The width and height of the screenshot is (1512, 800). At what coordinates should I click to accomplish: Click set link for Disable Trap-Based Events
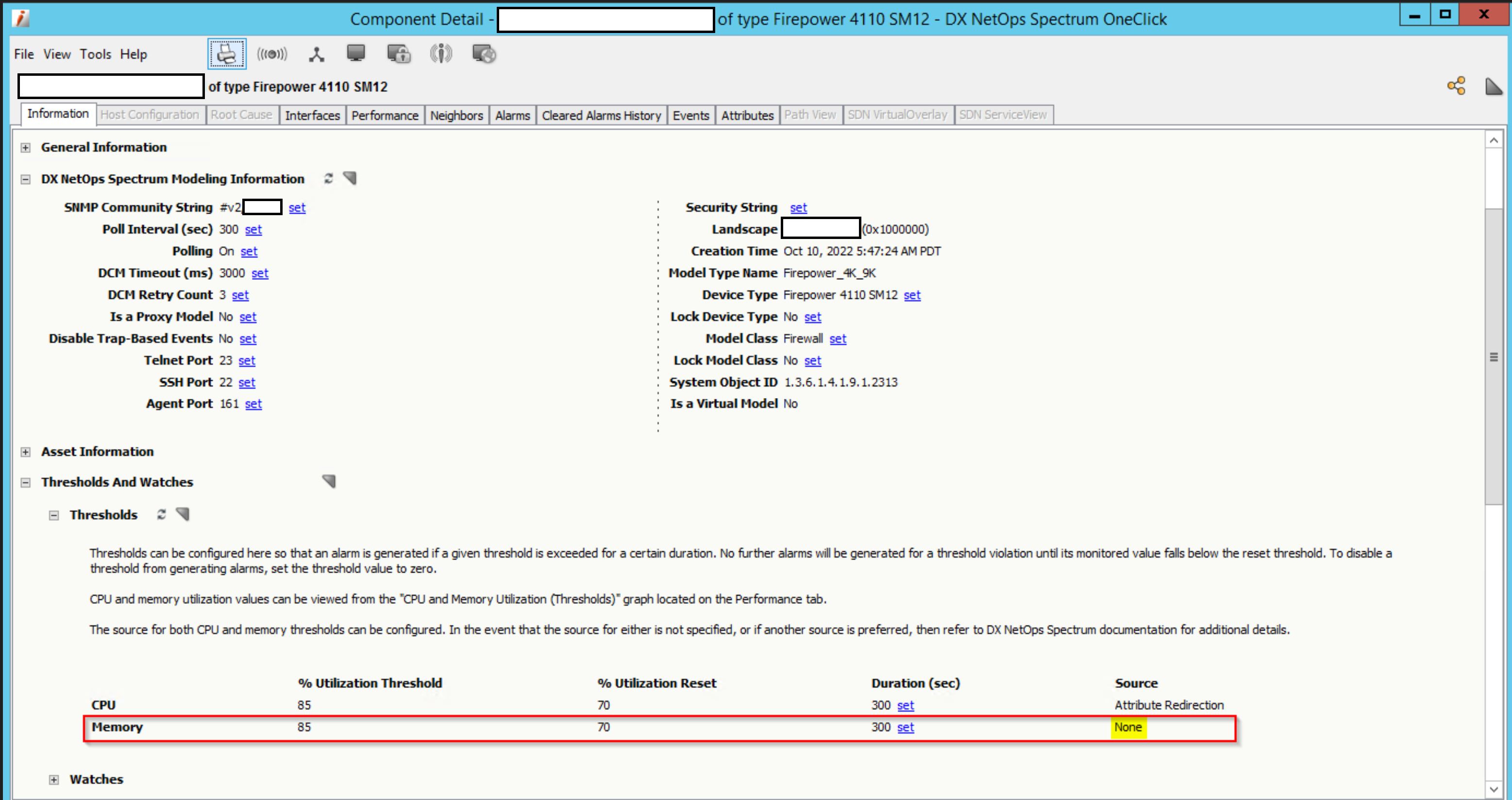point(248,339)
